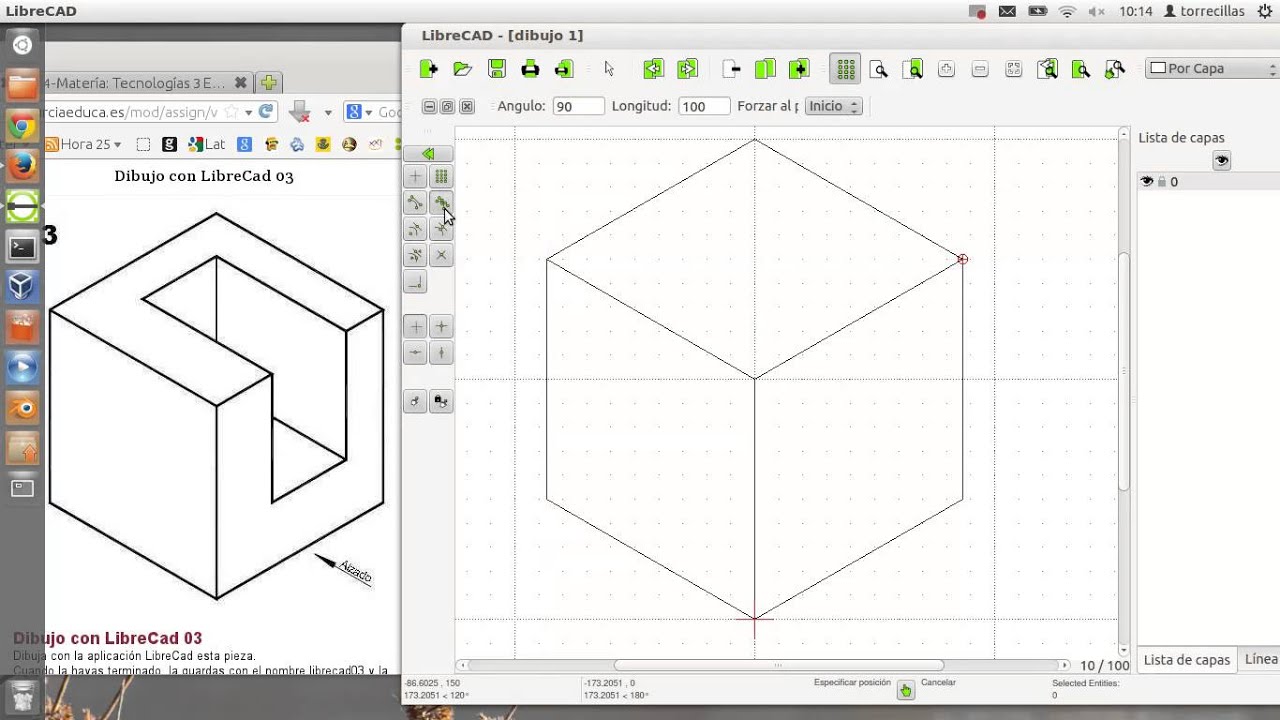The height and width of the screenshot is (720, 1280).
Task: Open Chrome from the Ubuntu launcher
Action: 22,125
